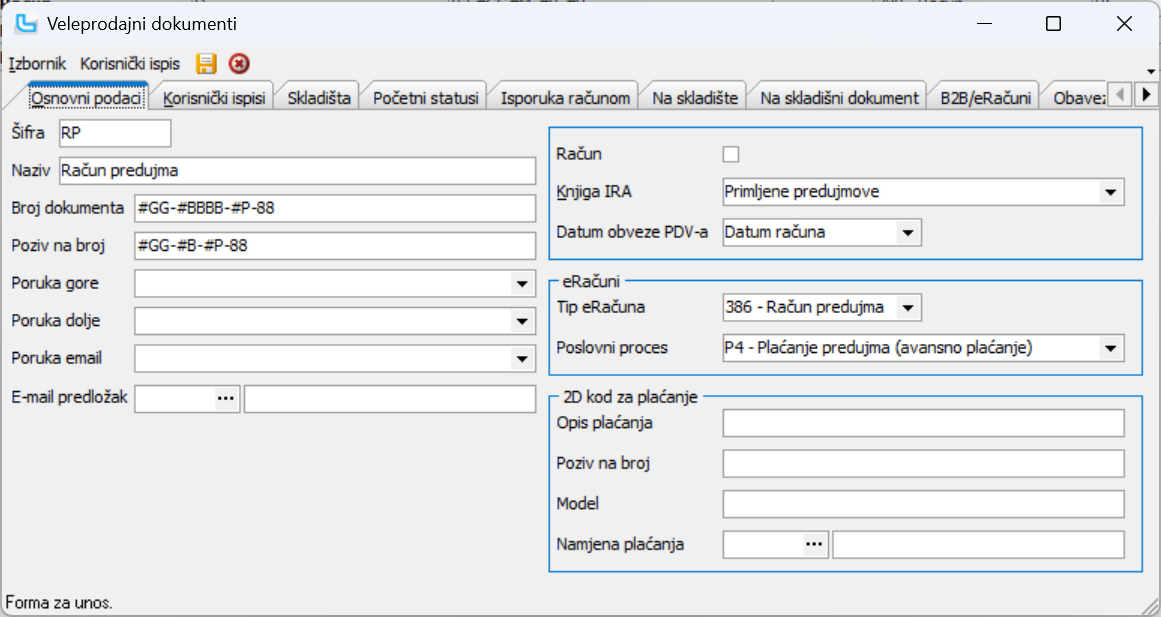
Task: Click the red cancel icon in toolbar
Action: click(x=239, y=64)
